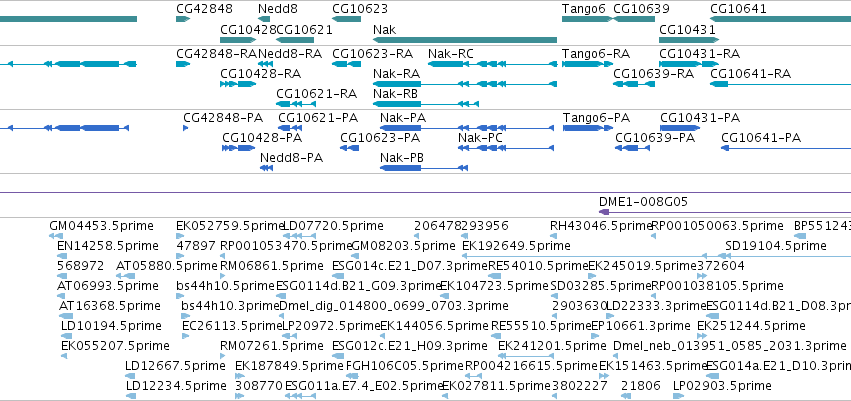The width and height of the screenshot is (851, 401).
Task: Click the Tango6-RA transcript
Action: coord(587,64)
